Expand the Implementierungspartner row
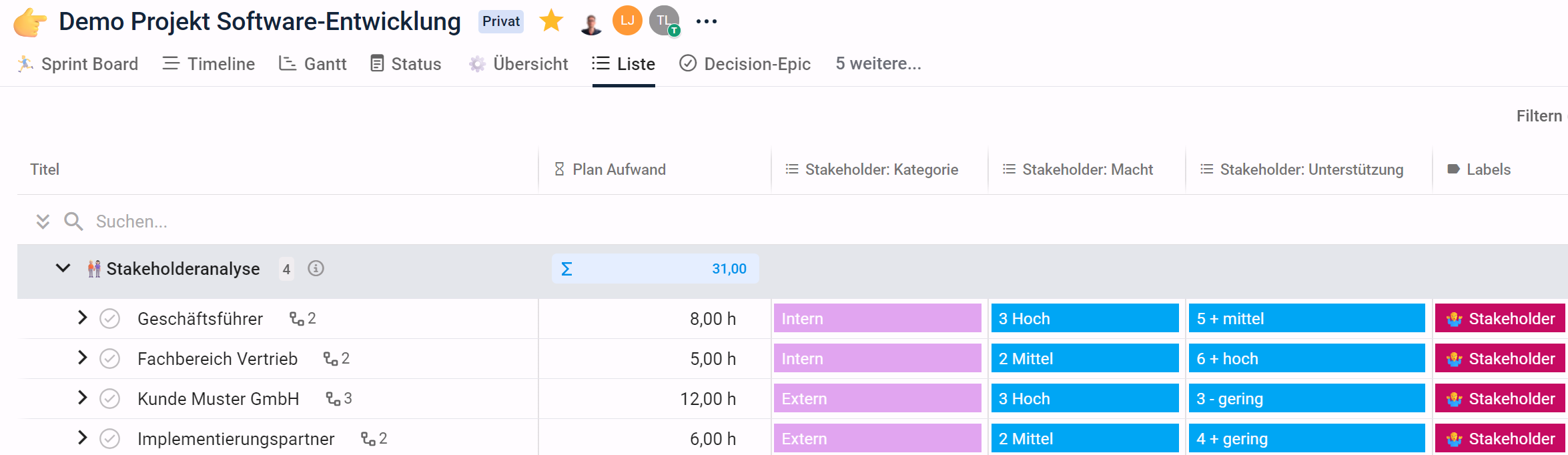Viewport: 1568px width, 455px height. click(82, 438)
